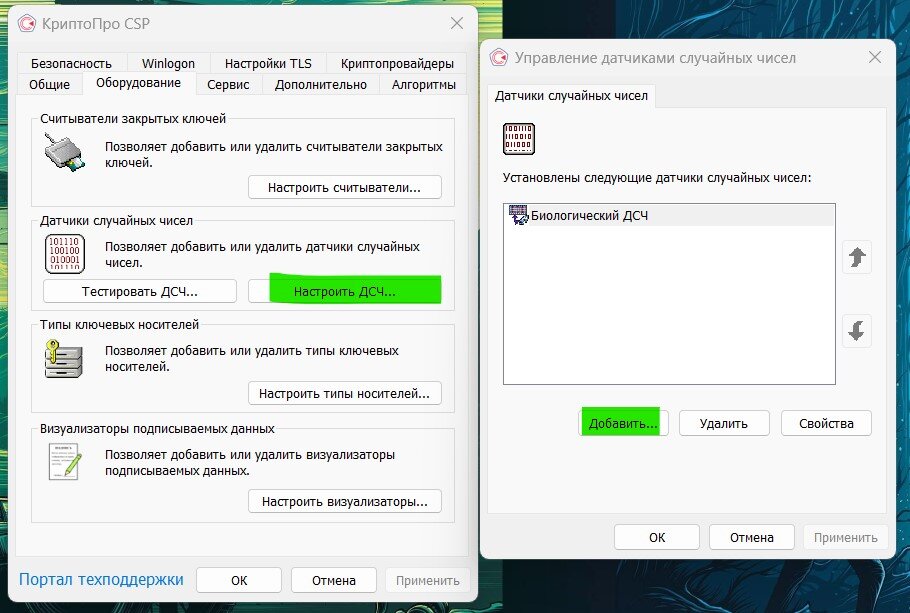Click the Настроить считыватели button
Viewport: 910px width, 613px height.
pos(345,187)
